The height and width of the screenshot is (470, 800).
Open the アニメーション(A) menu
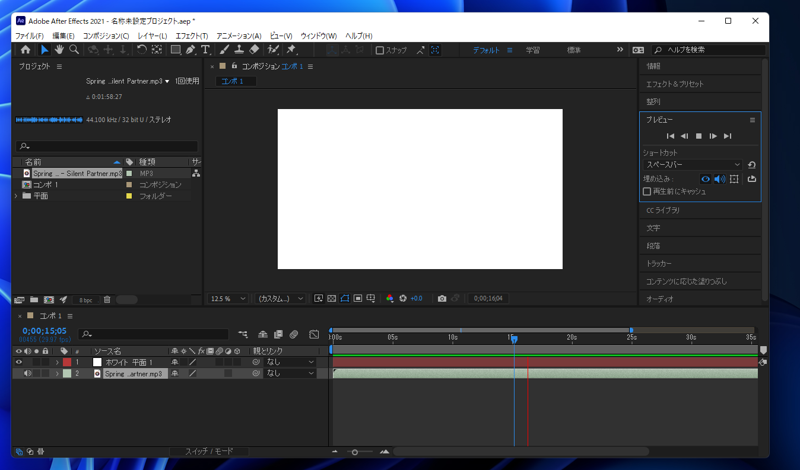pyautogui.click(x=239, y=36)
